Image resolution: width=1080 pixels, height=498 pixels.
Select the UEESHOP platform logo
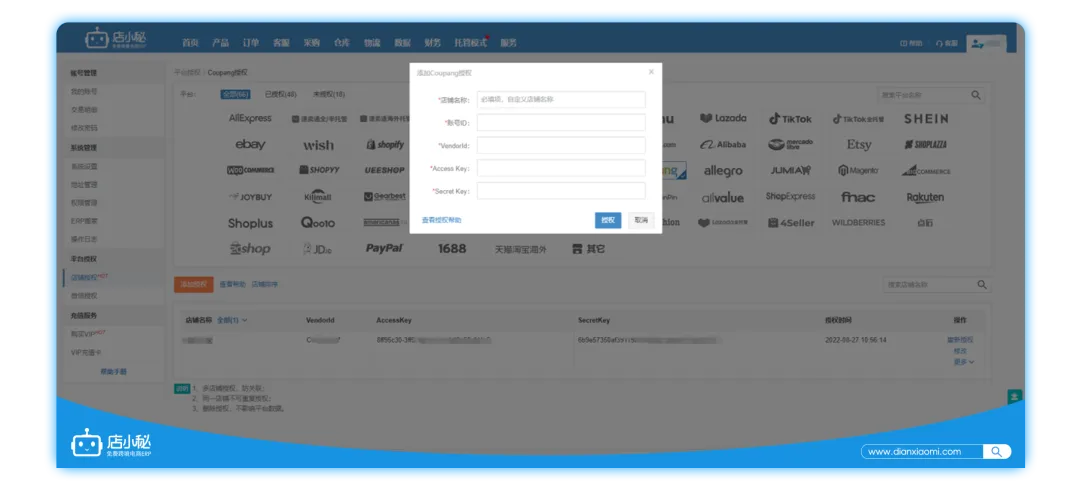coord(384,170)
